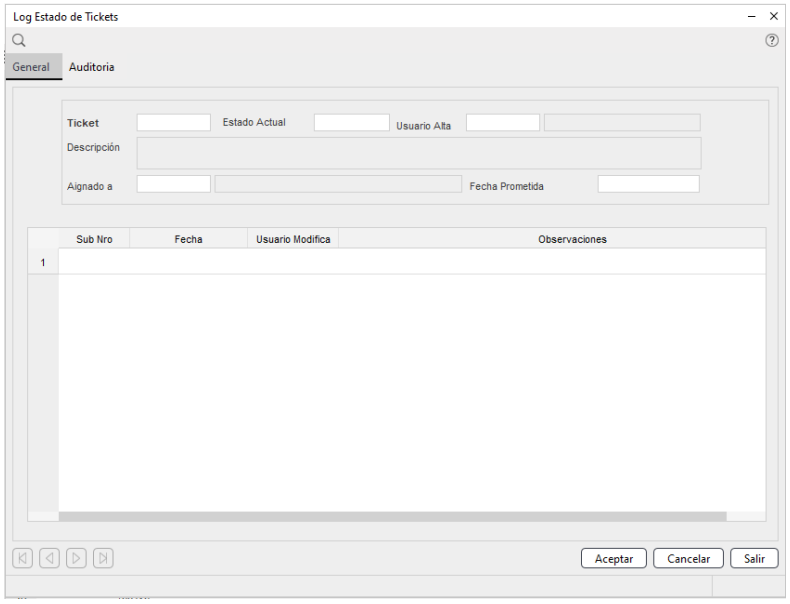The image size is (790, 604).
Task: Click the Observaciones column header
Action: coord(572,239)
